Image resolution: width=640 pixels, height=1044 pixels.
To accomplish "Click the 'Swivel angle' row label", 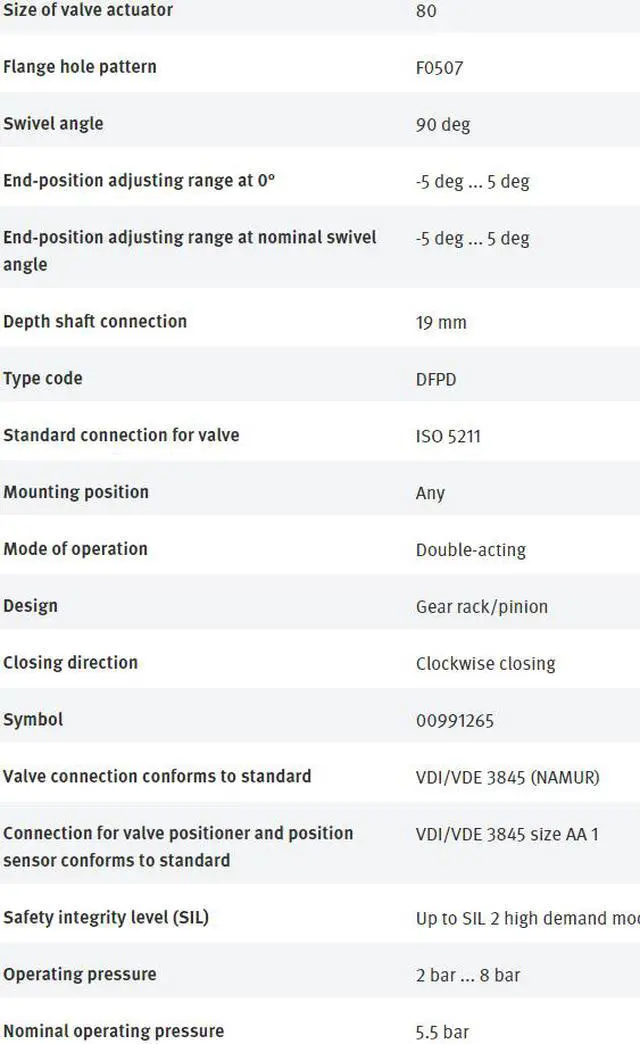I will tap(53, 124).
